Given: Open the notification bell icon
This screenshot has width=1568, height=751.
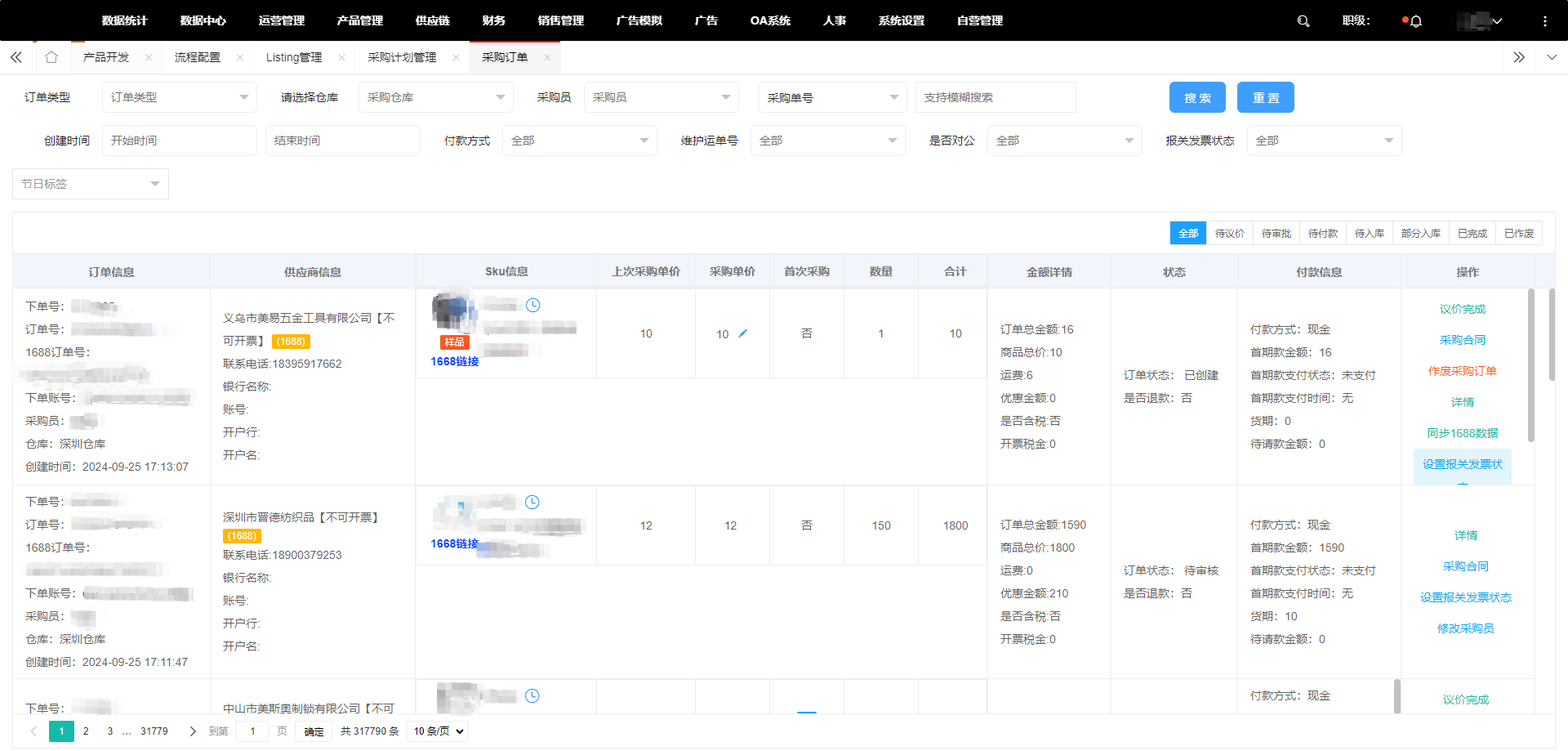Looking at the screenshot, I should [1416, 21].
